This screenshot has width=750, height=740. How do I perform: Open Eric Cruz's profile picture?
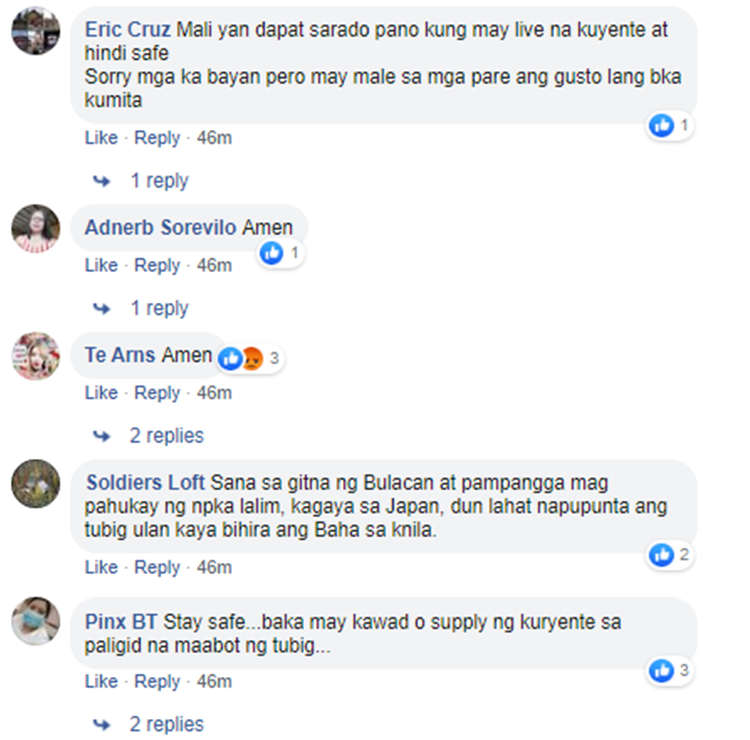36,31
